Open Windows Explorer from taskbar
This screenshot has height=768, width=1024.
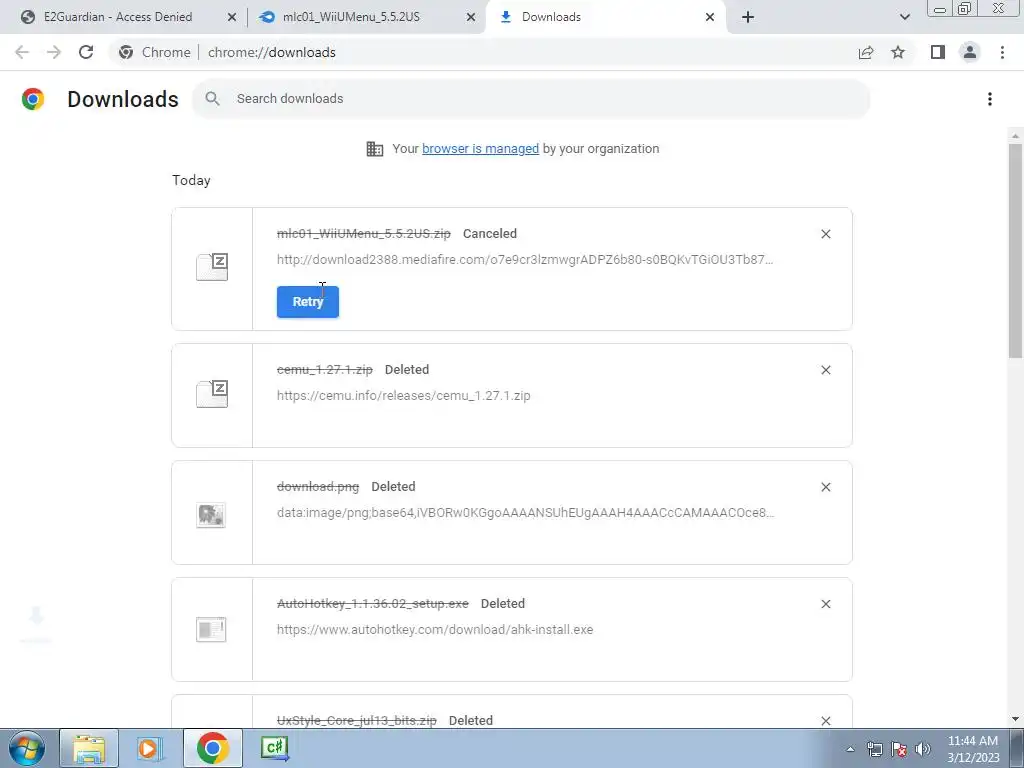89,748
